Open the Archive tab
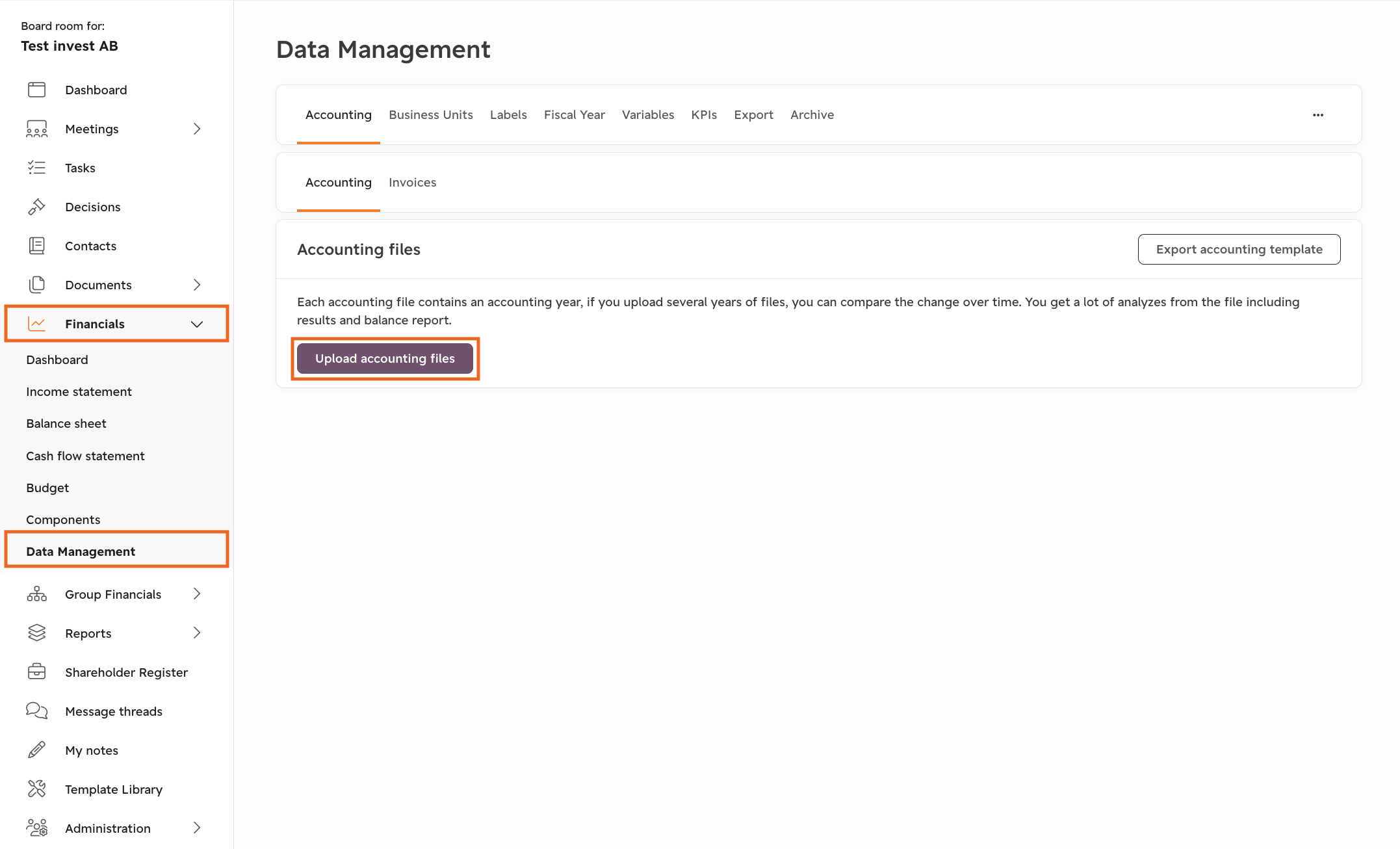1400x849 pixels. (812, 115)
